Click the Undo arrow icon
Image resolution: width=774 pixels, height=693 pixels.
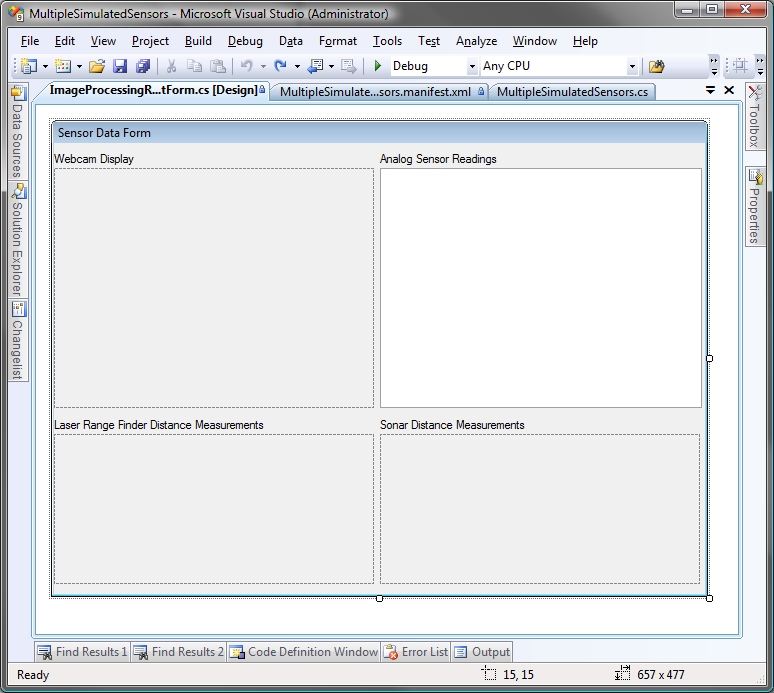click(246, 66)
